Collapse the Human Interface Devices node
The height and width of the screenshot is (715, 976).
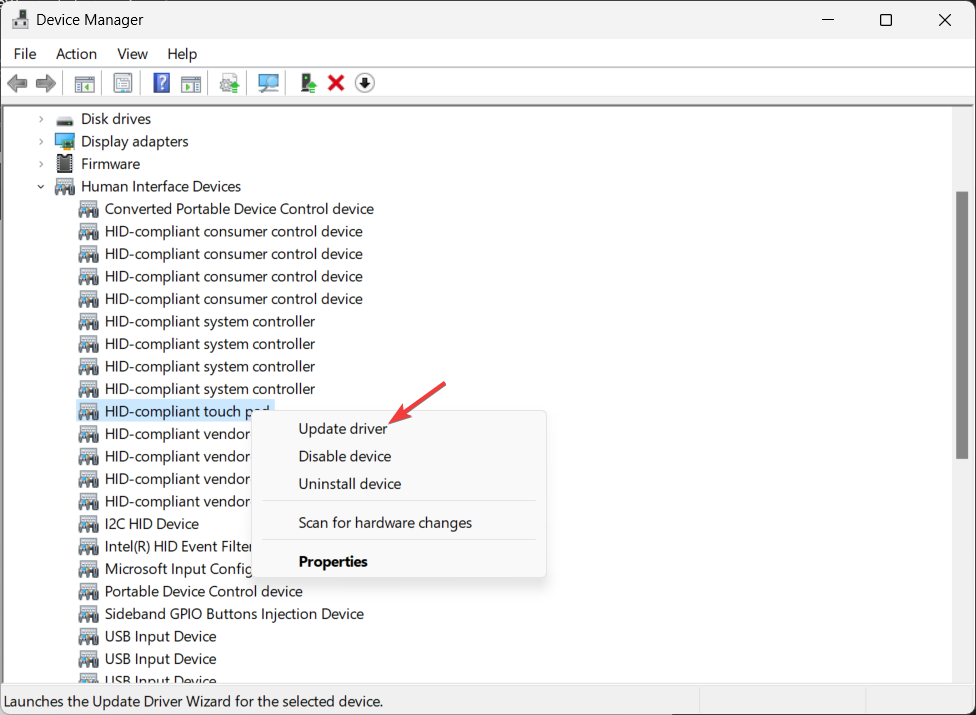tap(41, 187)
